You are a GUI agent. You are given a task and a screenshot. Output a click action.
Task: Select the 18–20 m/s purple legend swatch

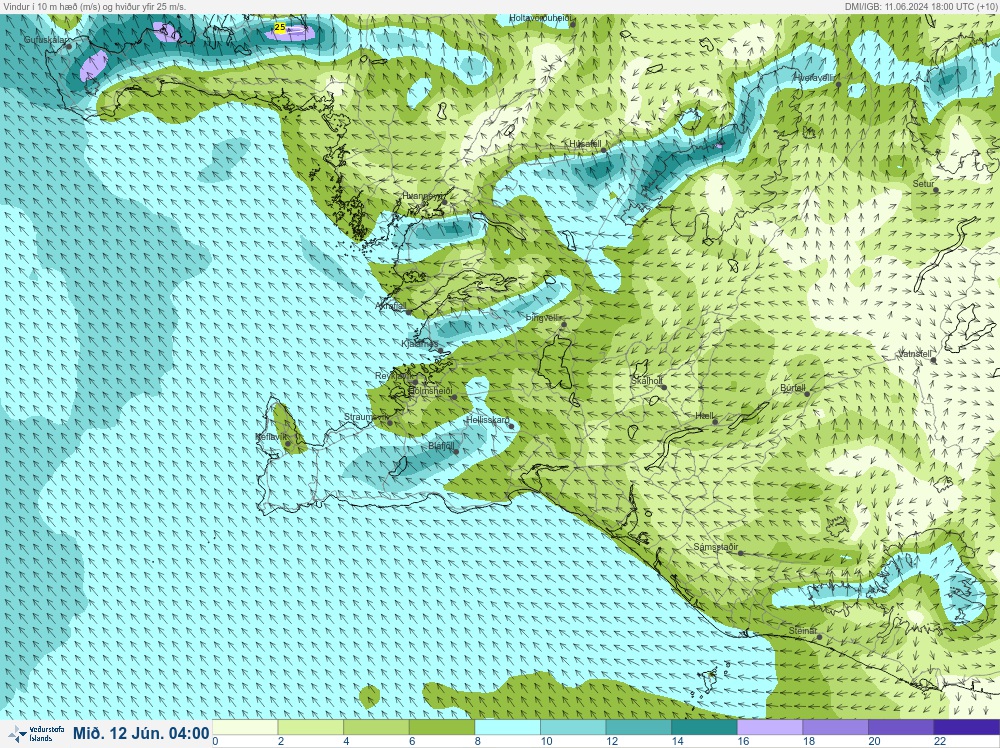pyautogui.click(x=836, y=728)
